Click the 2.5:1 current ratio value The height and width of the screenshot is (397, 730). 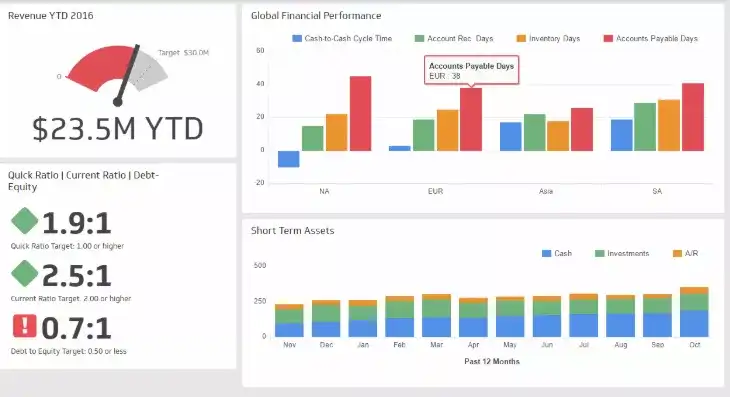pyautogui.click(x=77, y=276)
